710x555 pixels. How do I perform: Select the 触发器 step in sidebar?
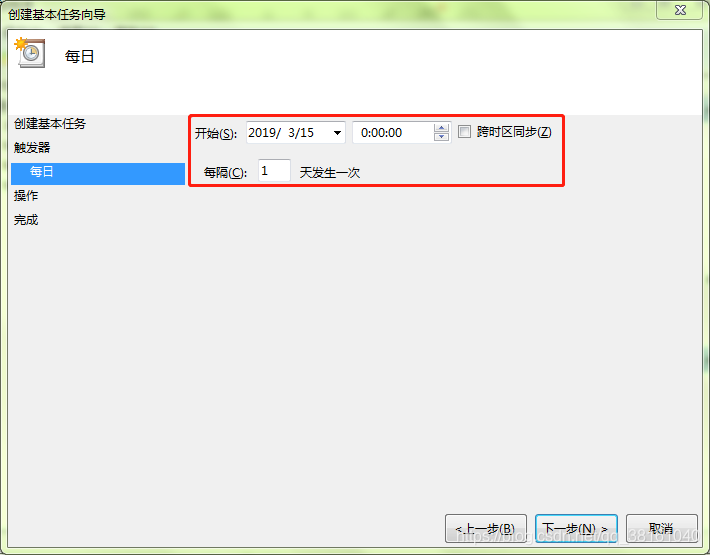(32, 148)
